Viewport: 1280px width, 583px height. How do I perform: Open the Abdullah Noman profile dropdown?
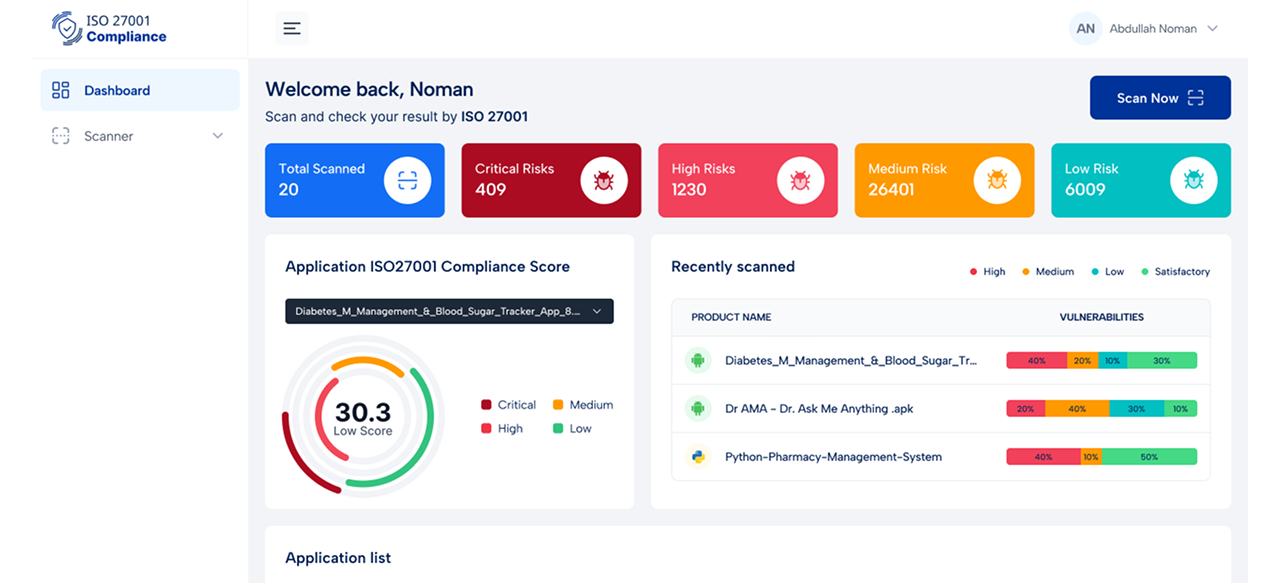click(1144, 29)
